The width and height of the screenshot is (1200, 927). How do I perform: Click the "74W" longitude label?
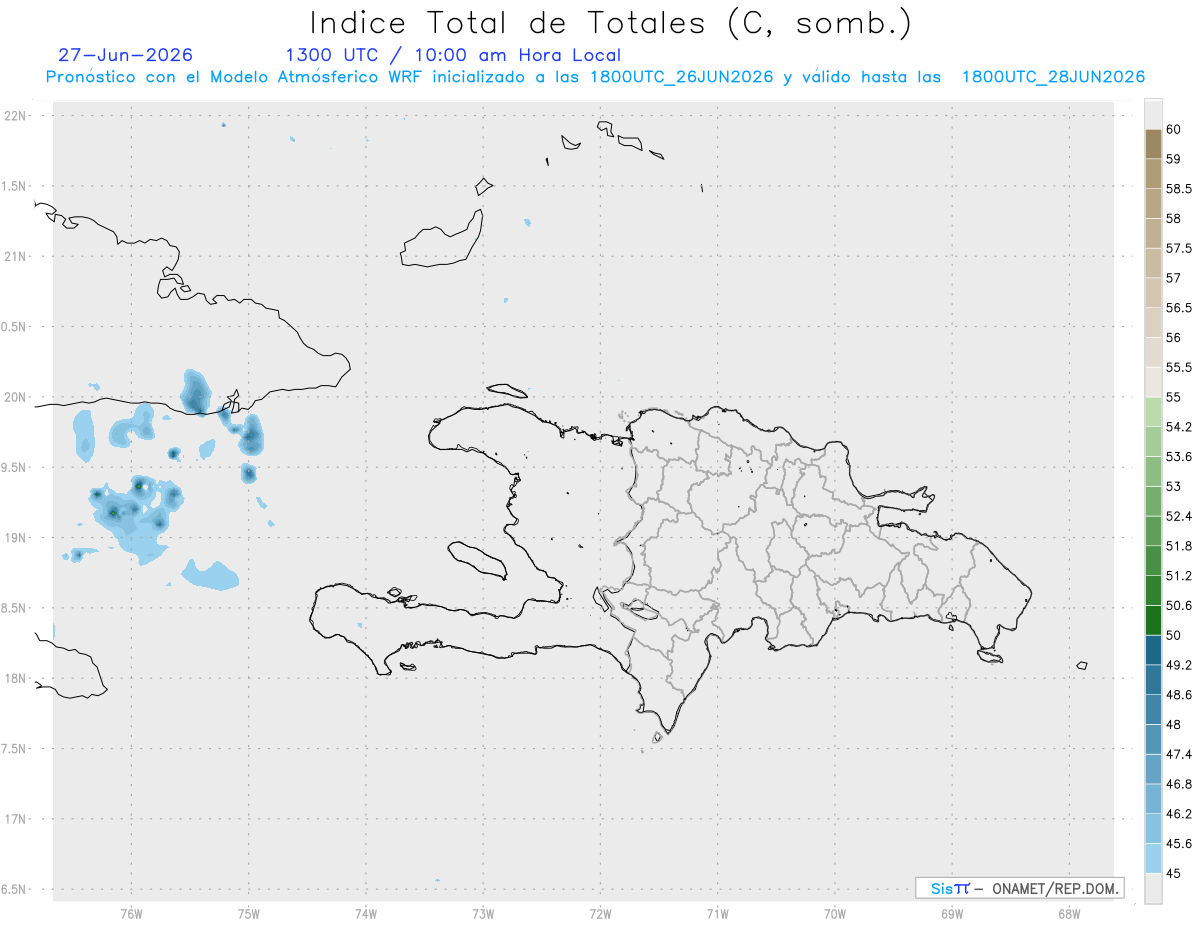[x=366, y=914]
